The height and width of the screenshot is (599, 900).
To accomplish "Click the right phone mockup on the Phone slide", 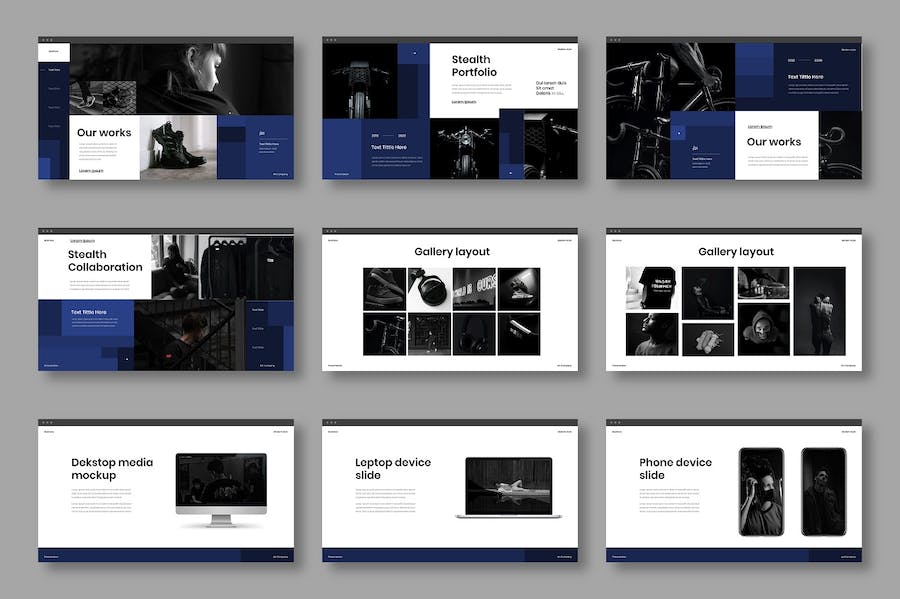I will tap(823, 490).
